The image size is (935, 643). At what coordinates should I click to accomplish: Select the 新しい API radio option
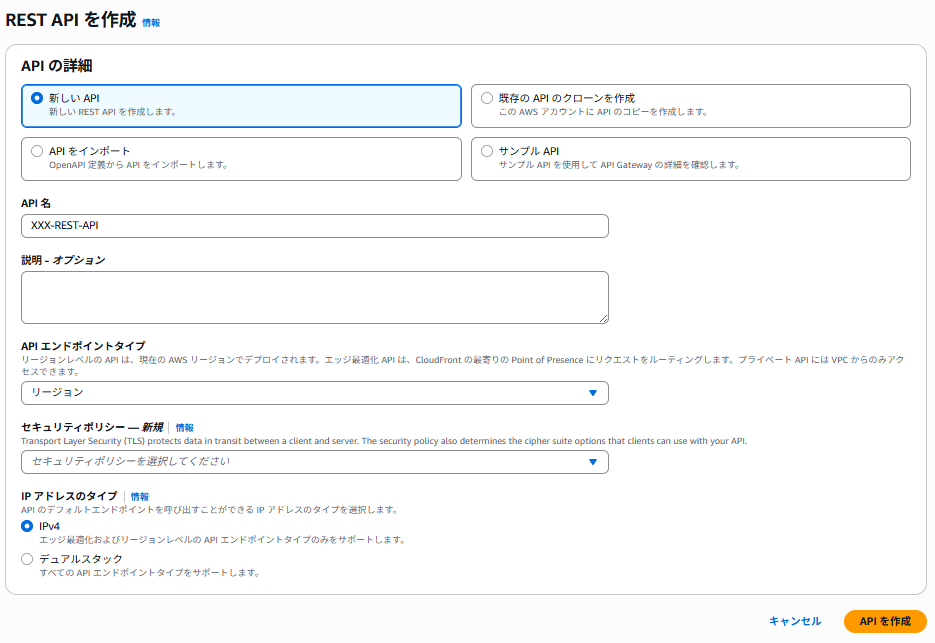[x=37, y=98]
